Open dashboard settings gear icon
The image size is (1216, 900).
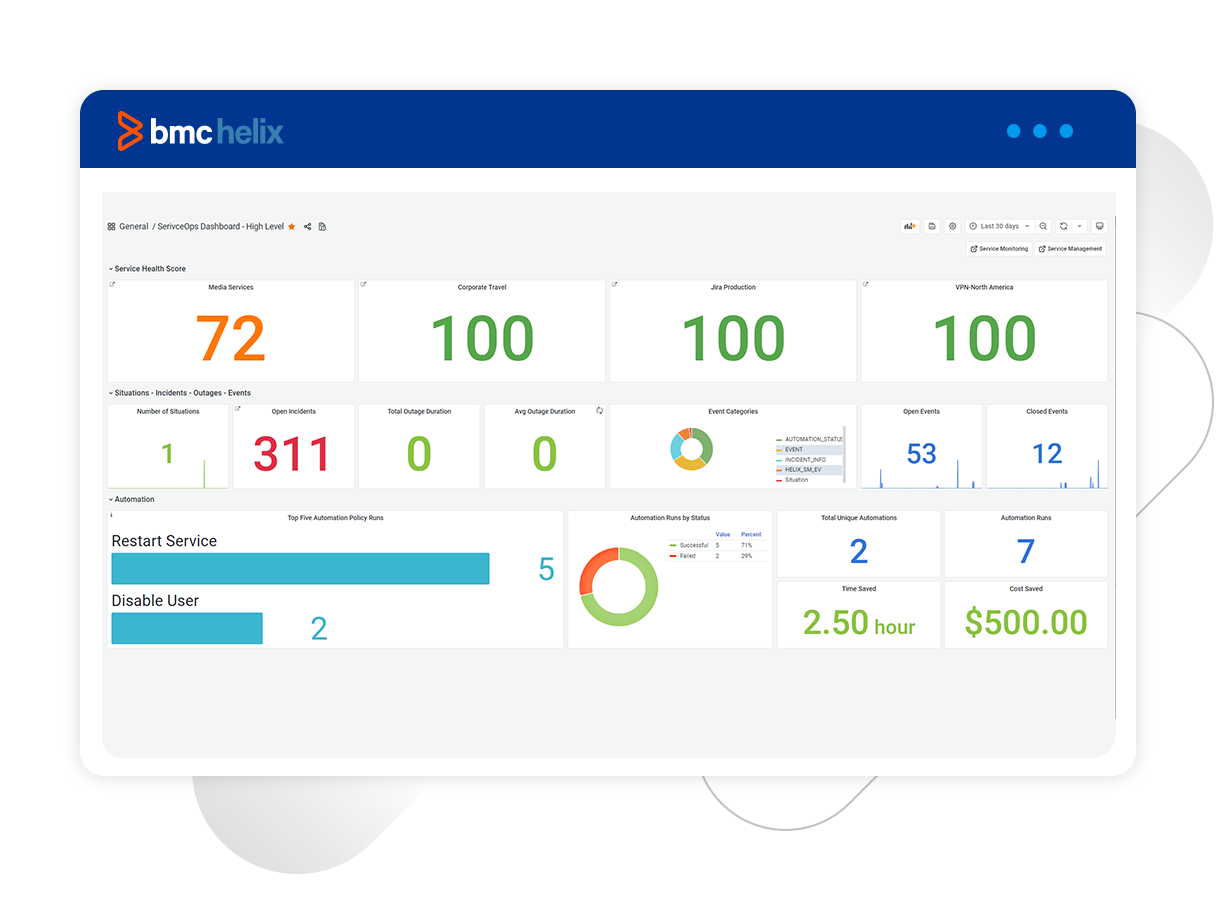pyautogui.click(x=952, y=227)
